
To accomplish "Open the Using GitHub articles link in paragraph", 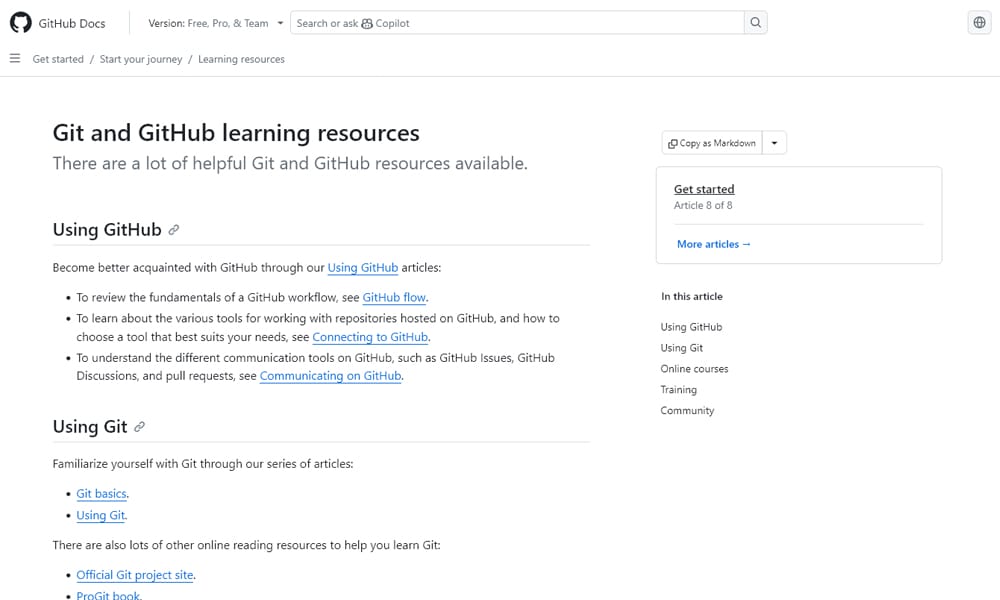I will 363,268.
